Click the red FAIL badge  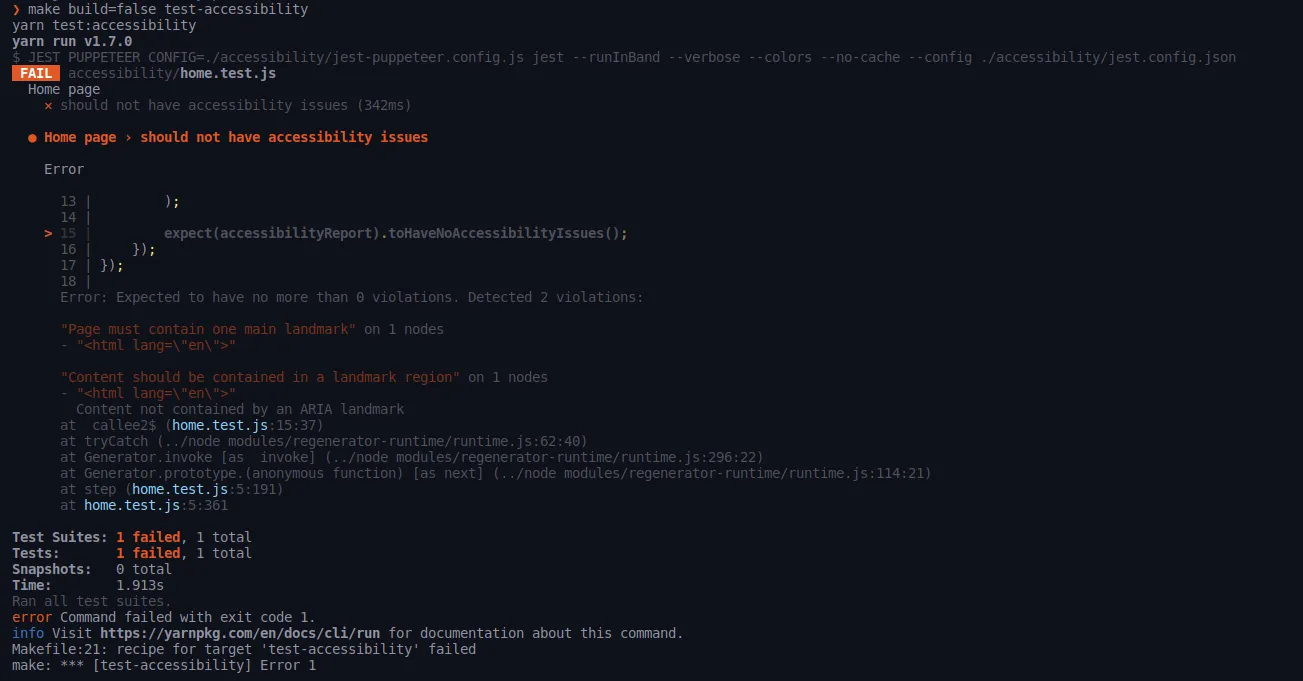point(36,74)
